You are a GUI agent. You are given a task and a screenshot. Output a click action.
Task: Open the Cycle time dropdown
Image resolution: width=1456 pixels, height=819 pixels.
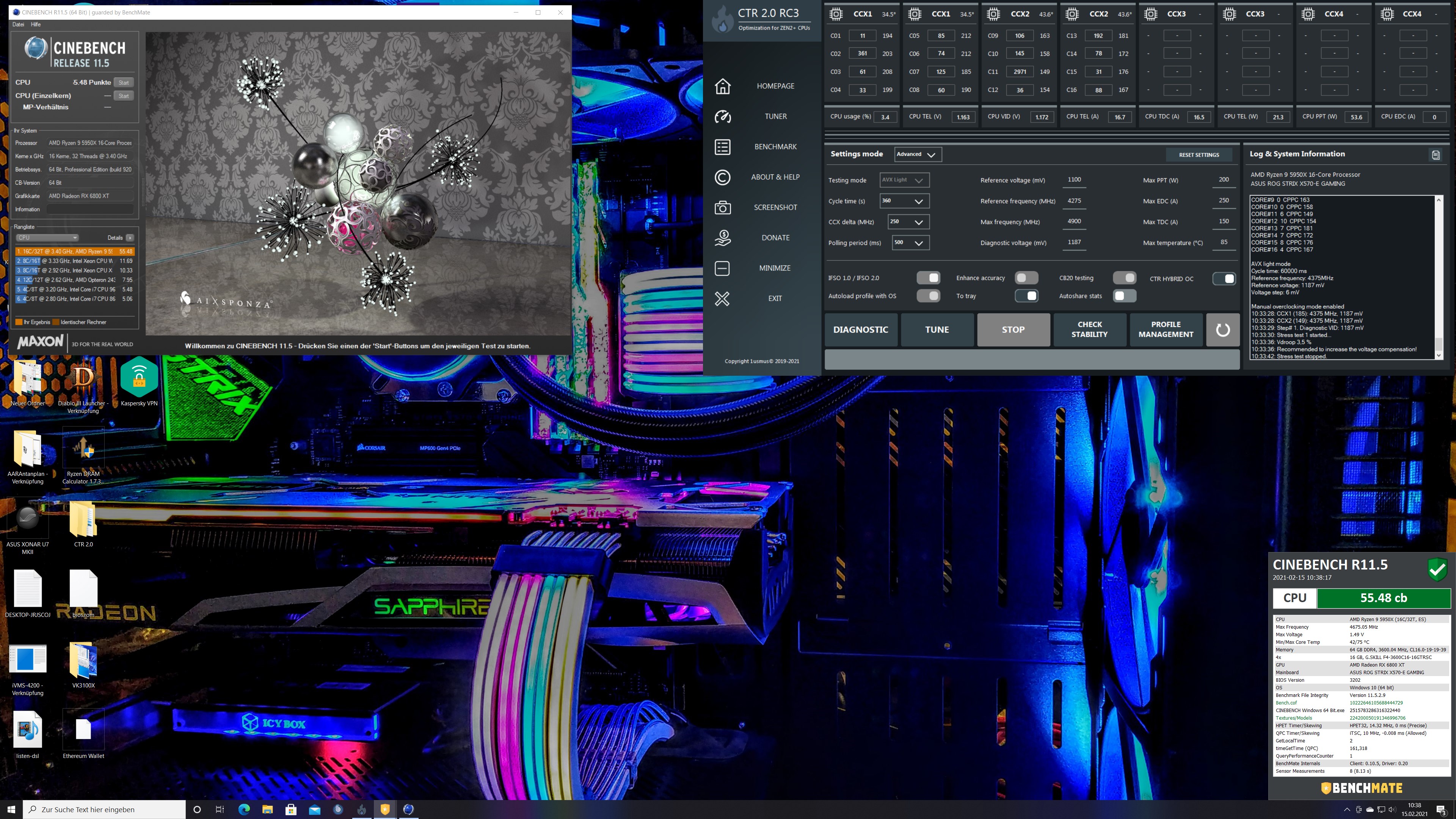pos(904,201)
